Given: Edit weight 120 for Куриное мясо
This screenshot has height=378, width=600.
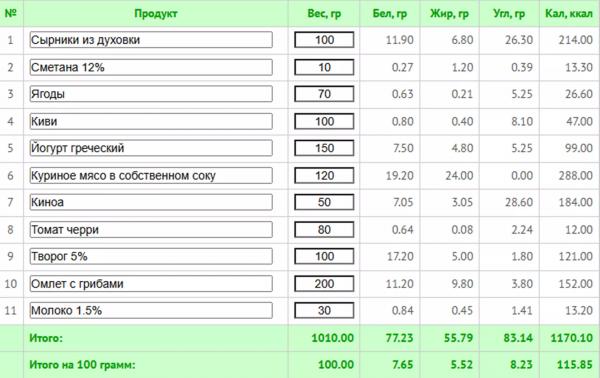Looking at the screenshot, I should [324, 176].
